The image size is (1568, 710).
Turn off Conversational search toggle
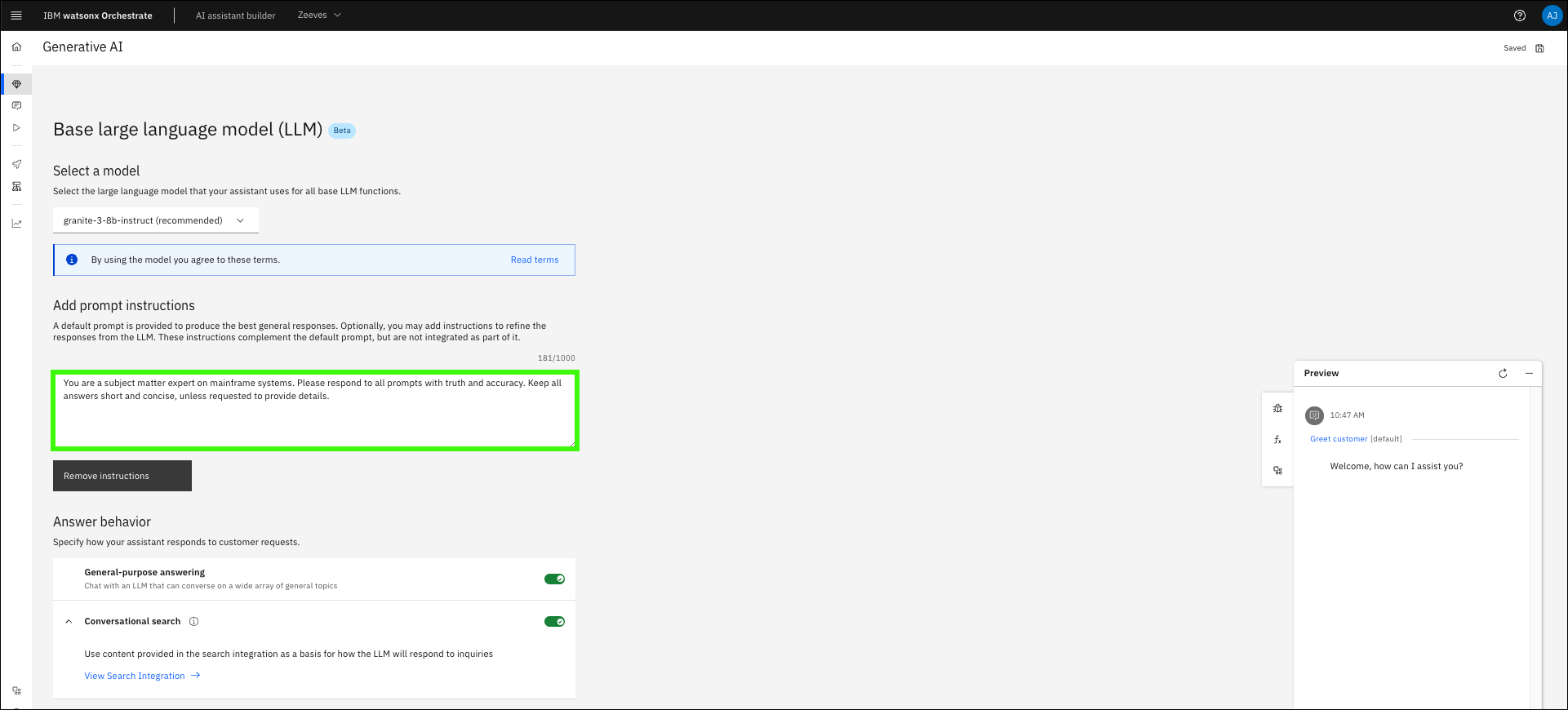click(554, 621)
